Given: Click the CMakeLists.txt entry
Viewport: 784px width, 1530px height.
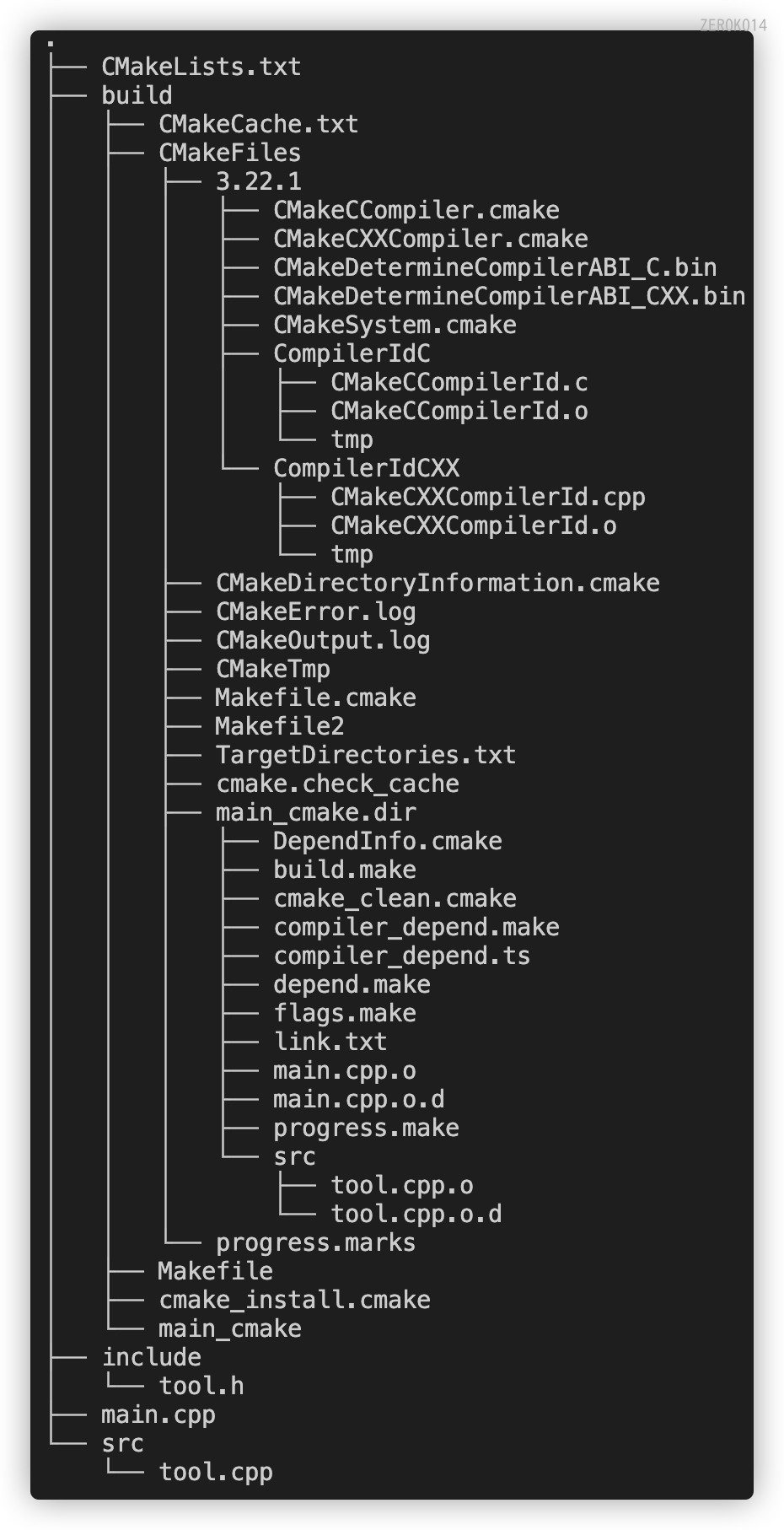Looking at the screenshot, I should click(201, 67).
